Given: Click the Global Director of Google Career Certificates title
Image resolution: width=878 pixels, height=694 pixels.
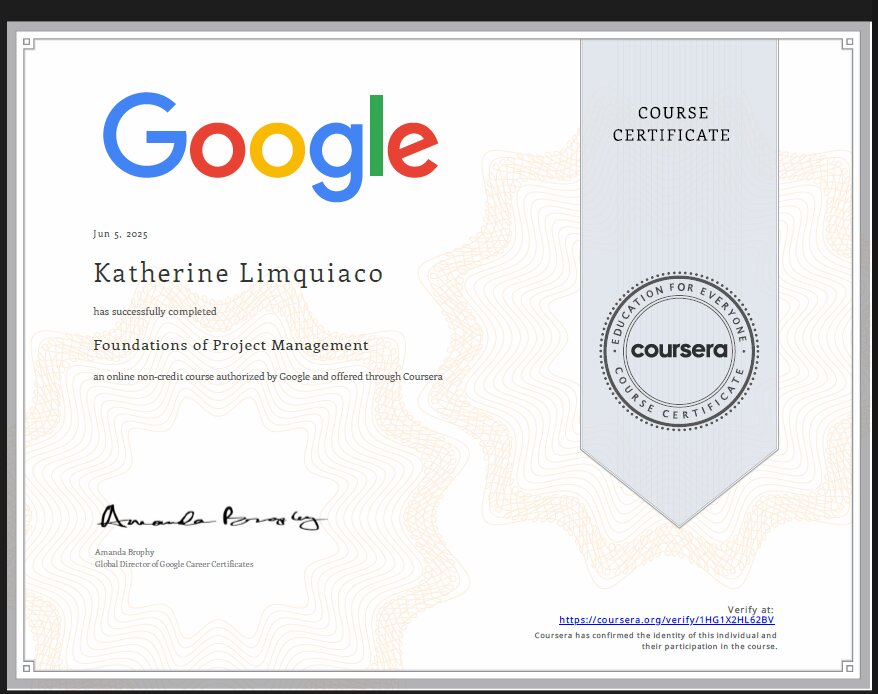Looking at the screenshot, I should [173, 564].
